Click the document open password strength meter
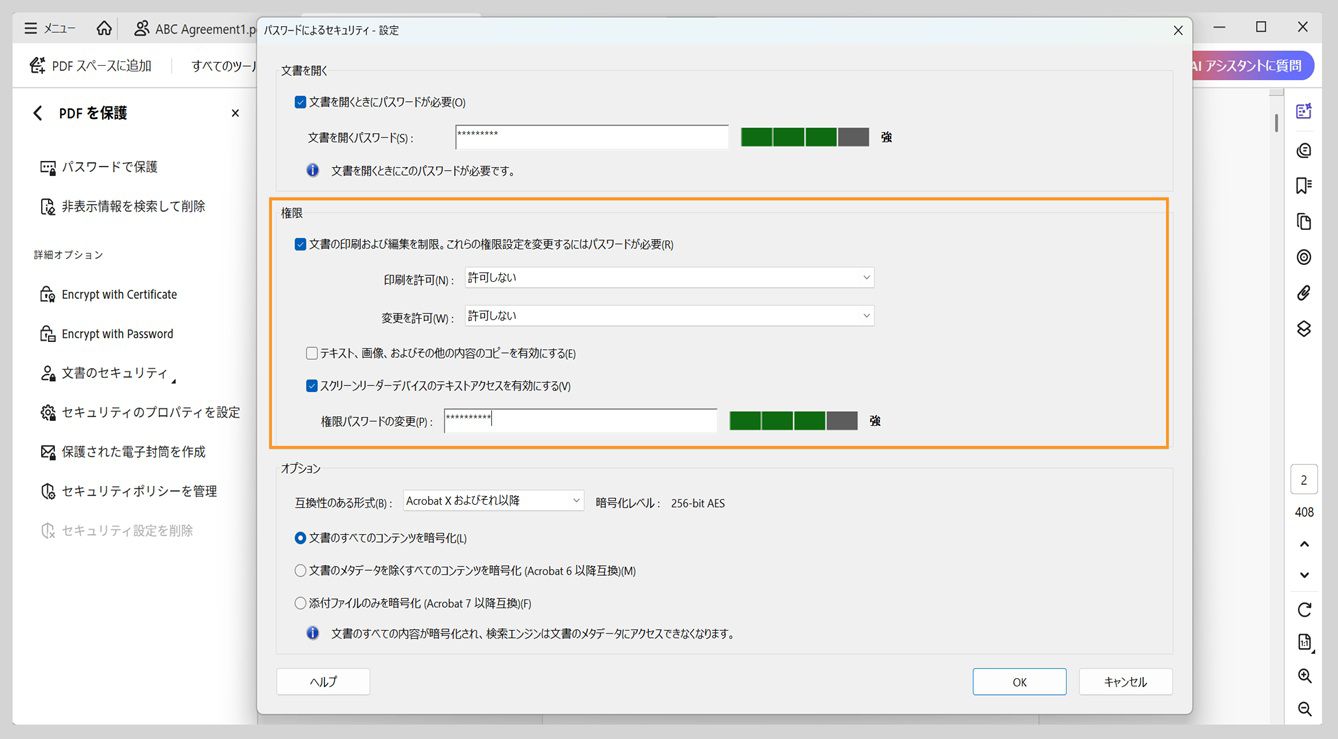The image size is (1338, 739). pos(805,137)
